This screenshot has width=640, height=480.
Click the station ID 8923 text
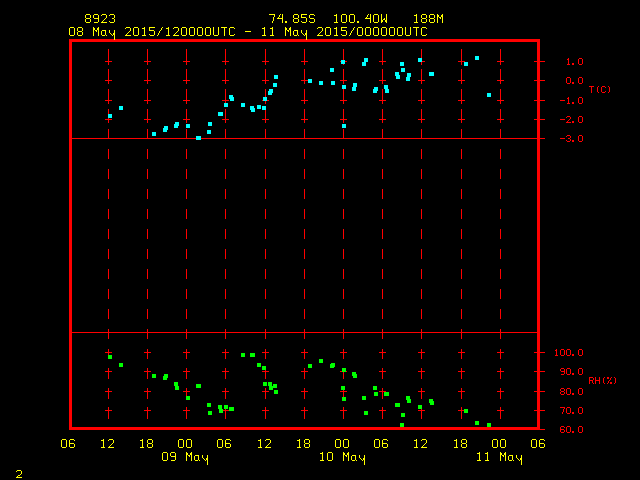(99, 19)
